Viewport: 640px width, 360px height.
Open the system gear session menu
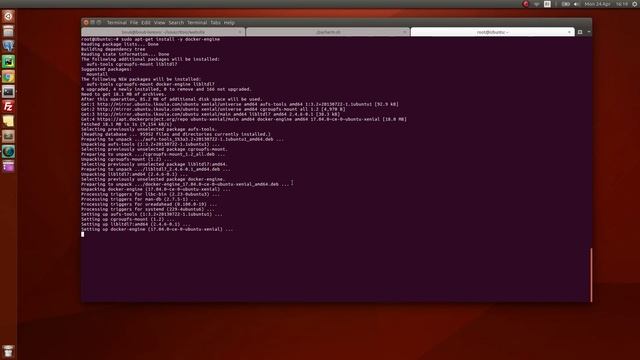635,4
